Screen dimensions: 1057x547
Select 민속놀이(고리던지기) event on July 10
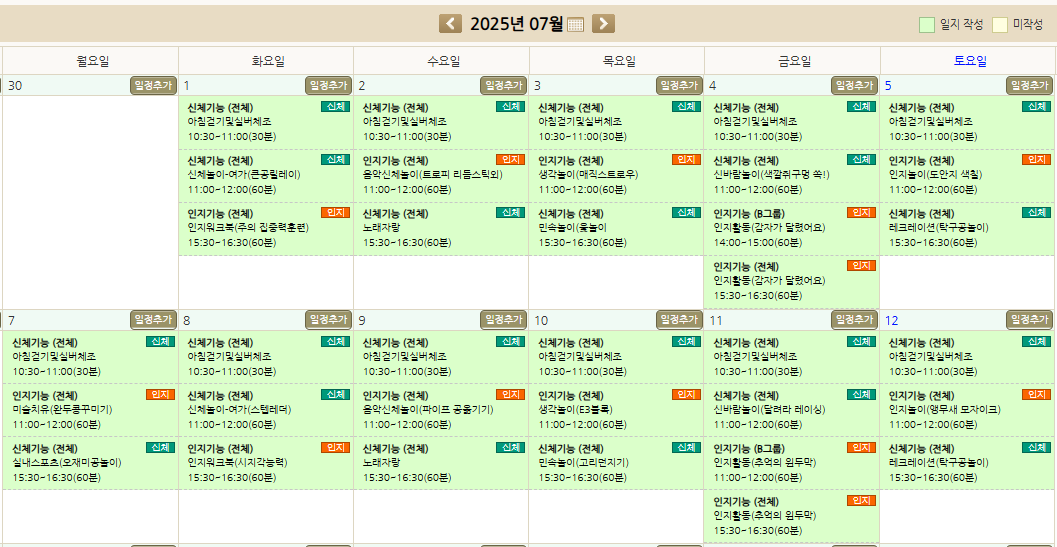583,463
